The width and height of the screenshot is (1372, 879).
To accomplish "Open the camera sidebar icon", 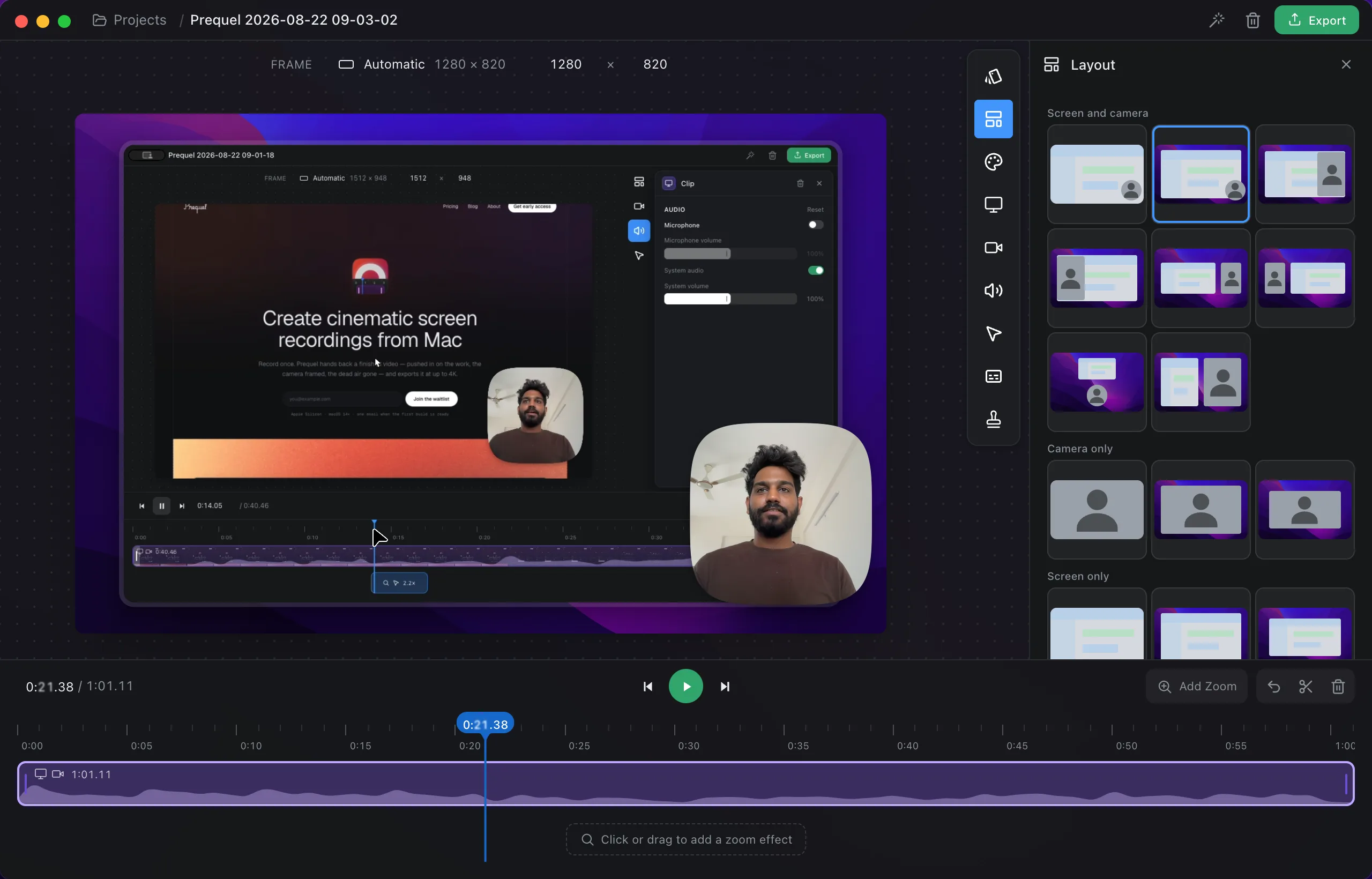I will click(x=993, y=248).
